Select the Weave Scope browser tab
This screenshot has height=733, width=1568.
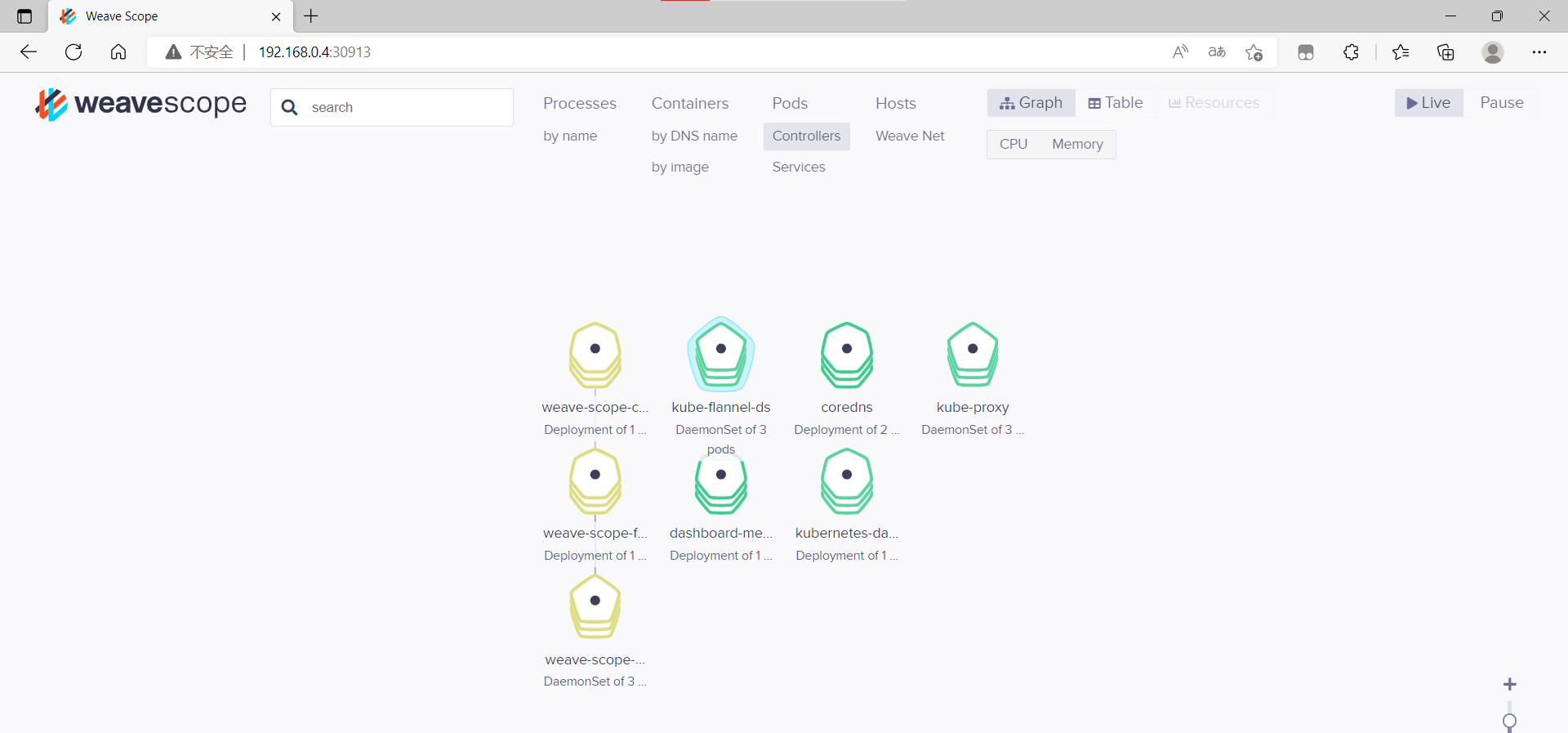coord(171,16)
